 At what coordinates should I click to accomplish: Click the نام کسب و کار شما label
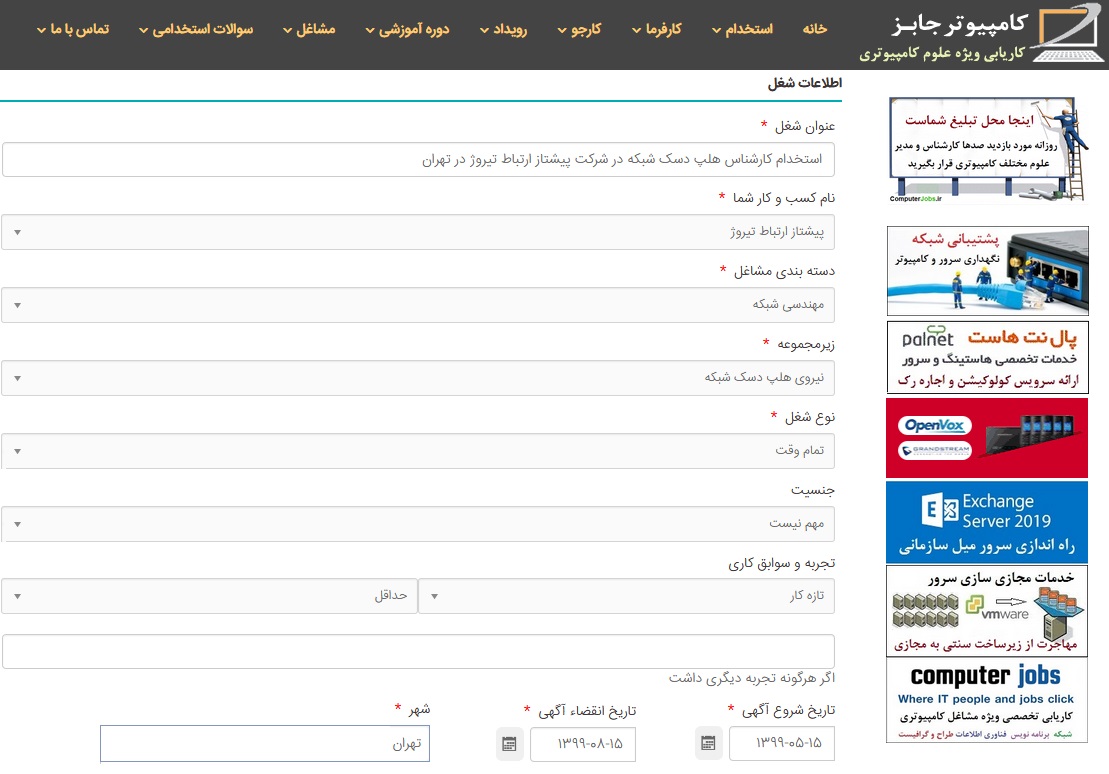point(784,198)
